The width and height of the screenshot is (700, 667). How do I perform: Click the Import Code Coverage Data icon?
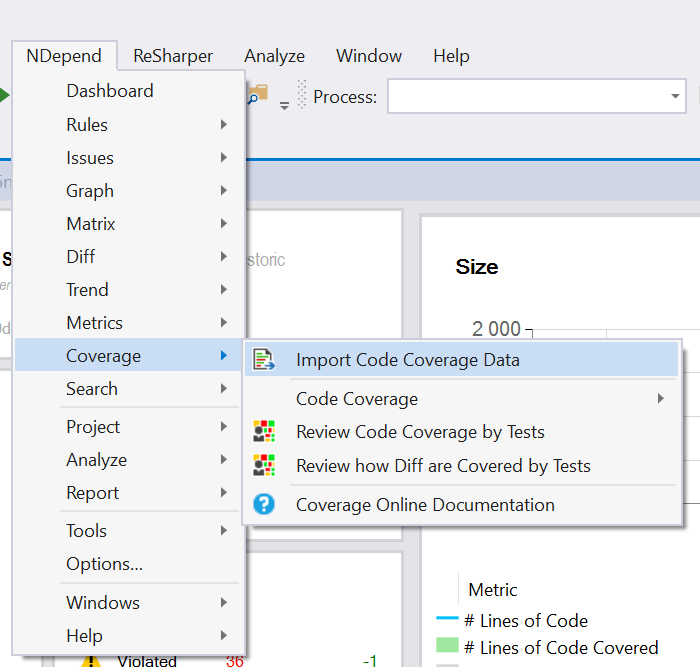point(264,360)
